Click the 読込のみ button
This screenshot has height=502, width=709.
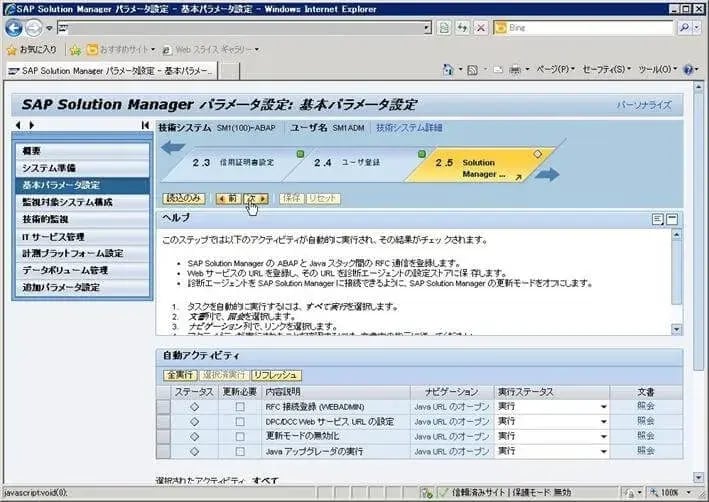click(184, 199)
